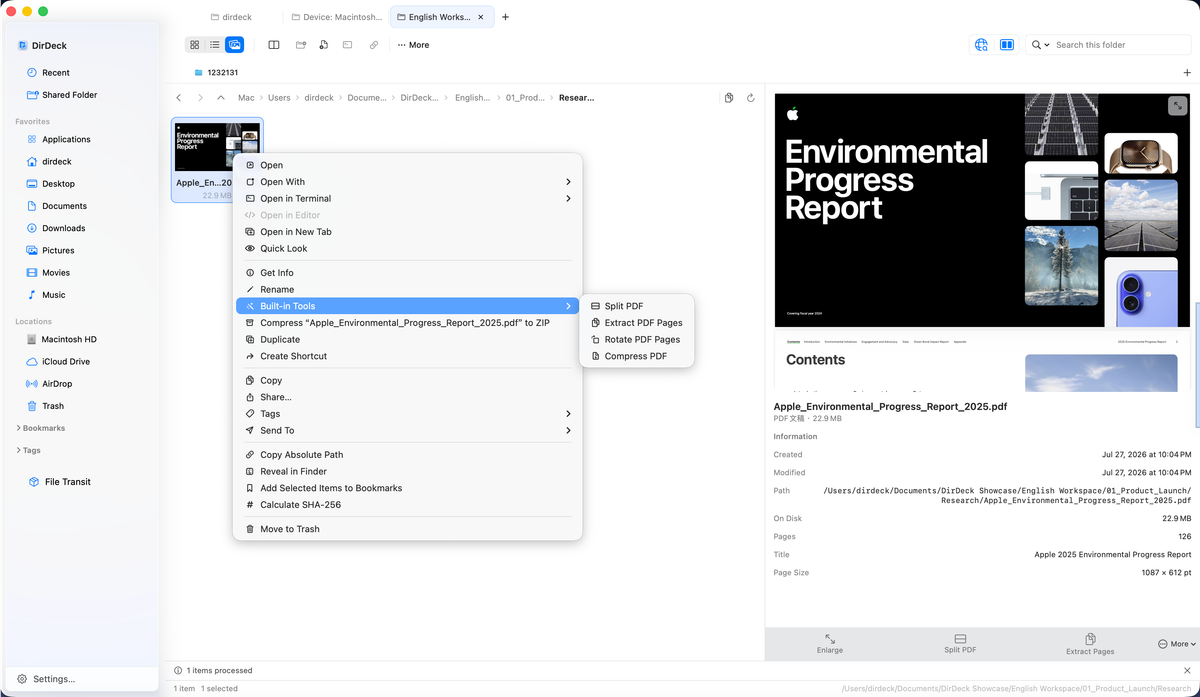The image size is (1200, 697).
Task: Click the terminal toolbar icon
Action: pyautogui.click(x=347, y=45)
